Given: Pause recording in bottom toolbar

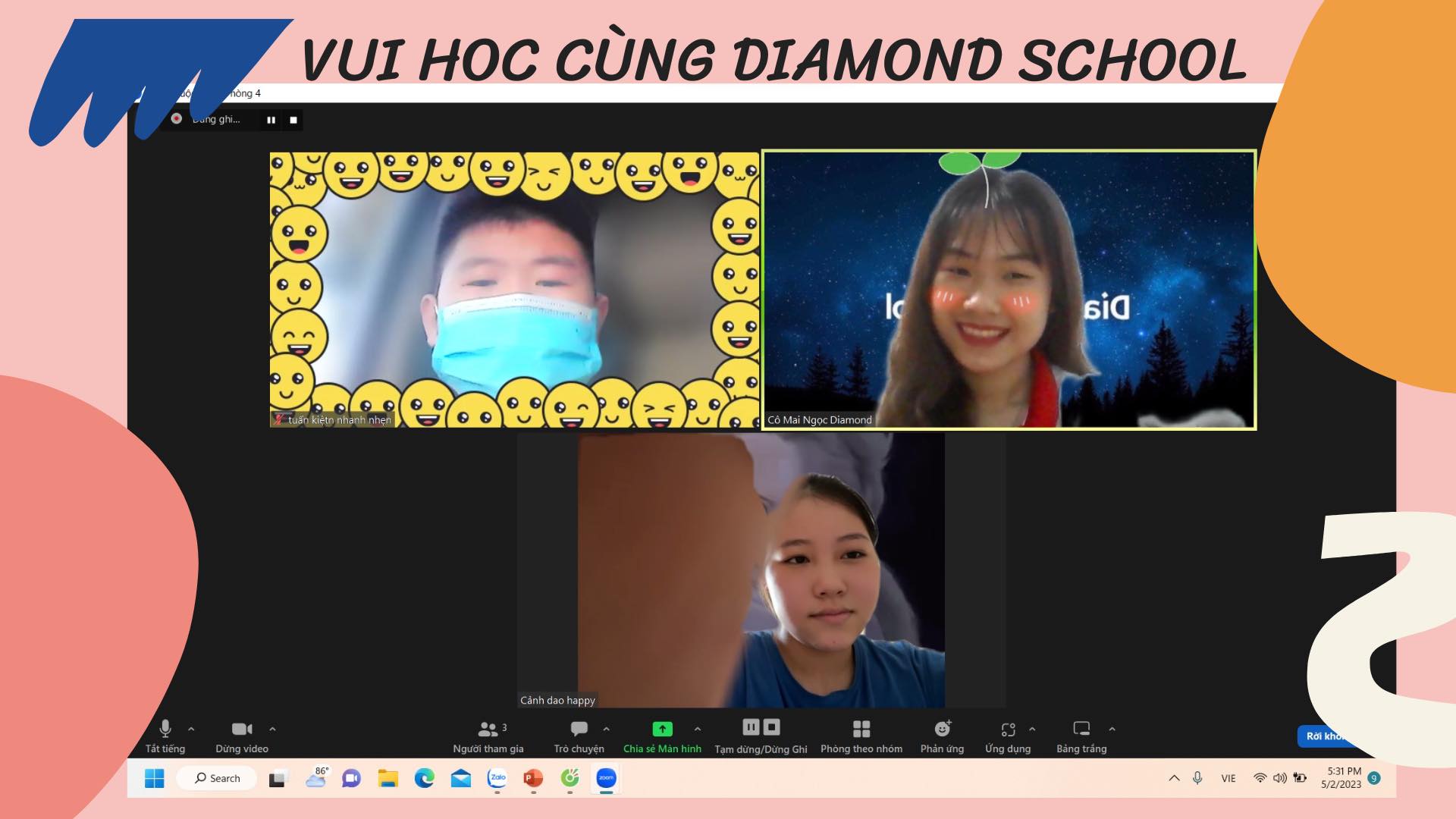Looking at the screenshot, I should 751,727.
